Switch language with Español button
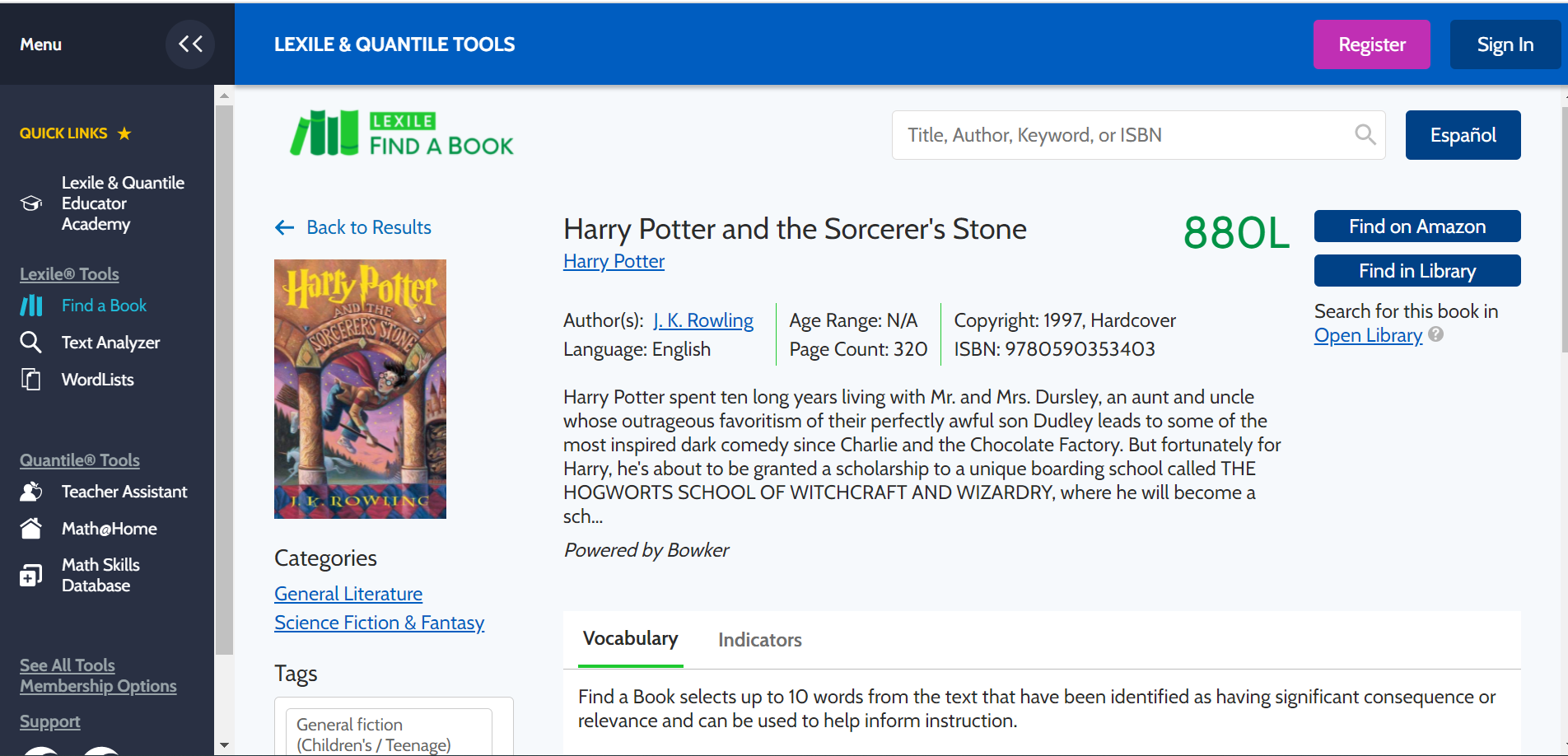Screen dimensions: 1568x756 pyautogui.click(x=1463, y=135)
